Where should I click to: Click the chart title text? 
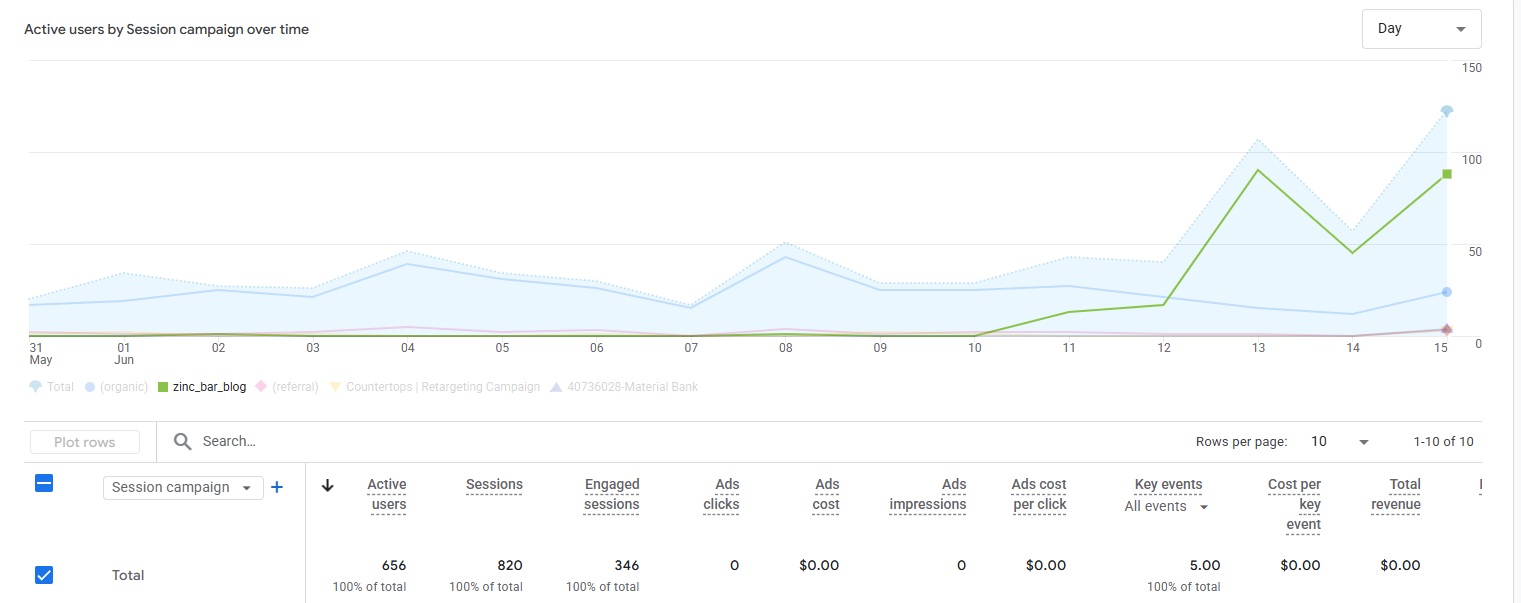coord(166,30)
